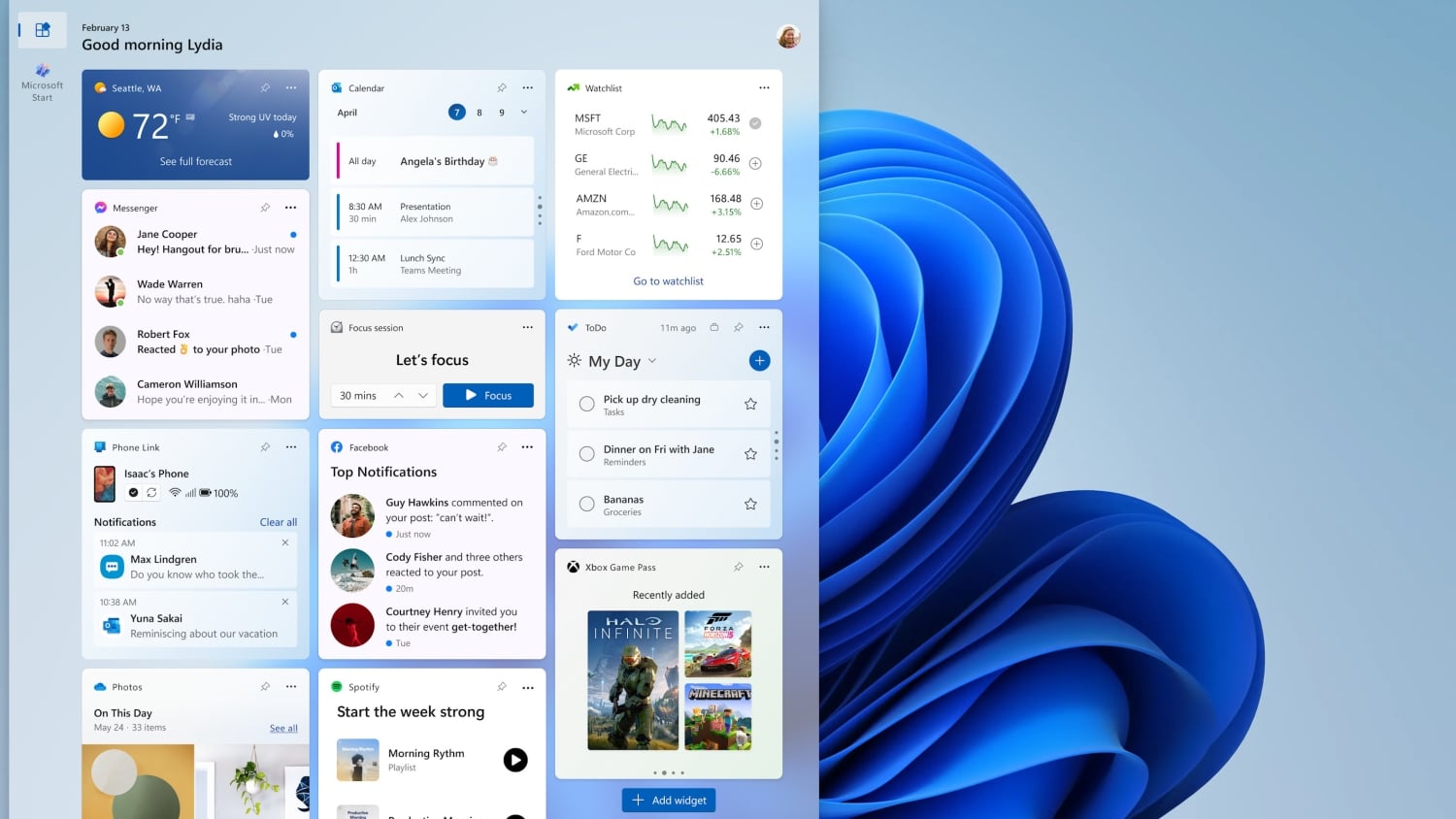This screenshot has width=1456, height=819.
Task: Open the widgets board icon at top left
Action: pos(41,30)
